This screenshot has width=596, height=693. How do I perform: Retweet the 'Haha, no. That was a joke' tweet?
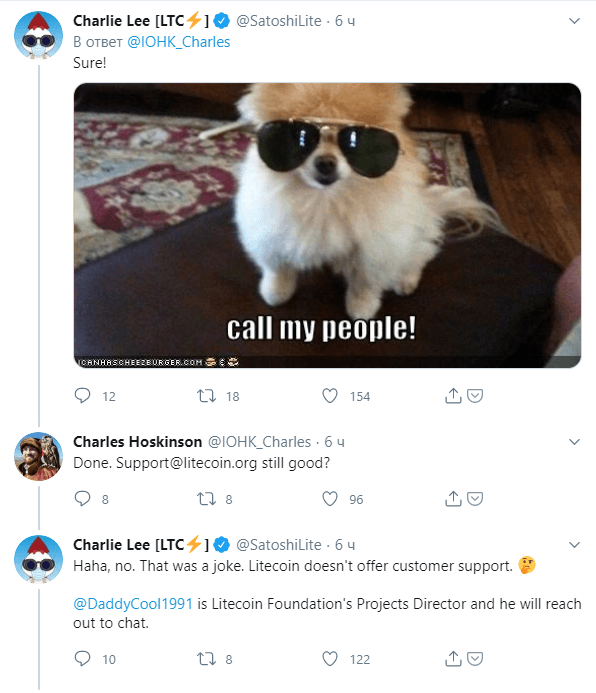pyautogui.click(x=206, y=659)
